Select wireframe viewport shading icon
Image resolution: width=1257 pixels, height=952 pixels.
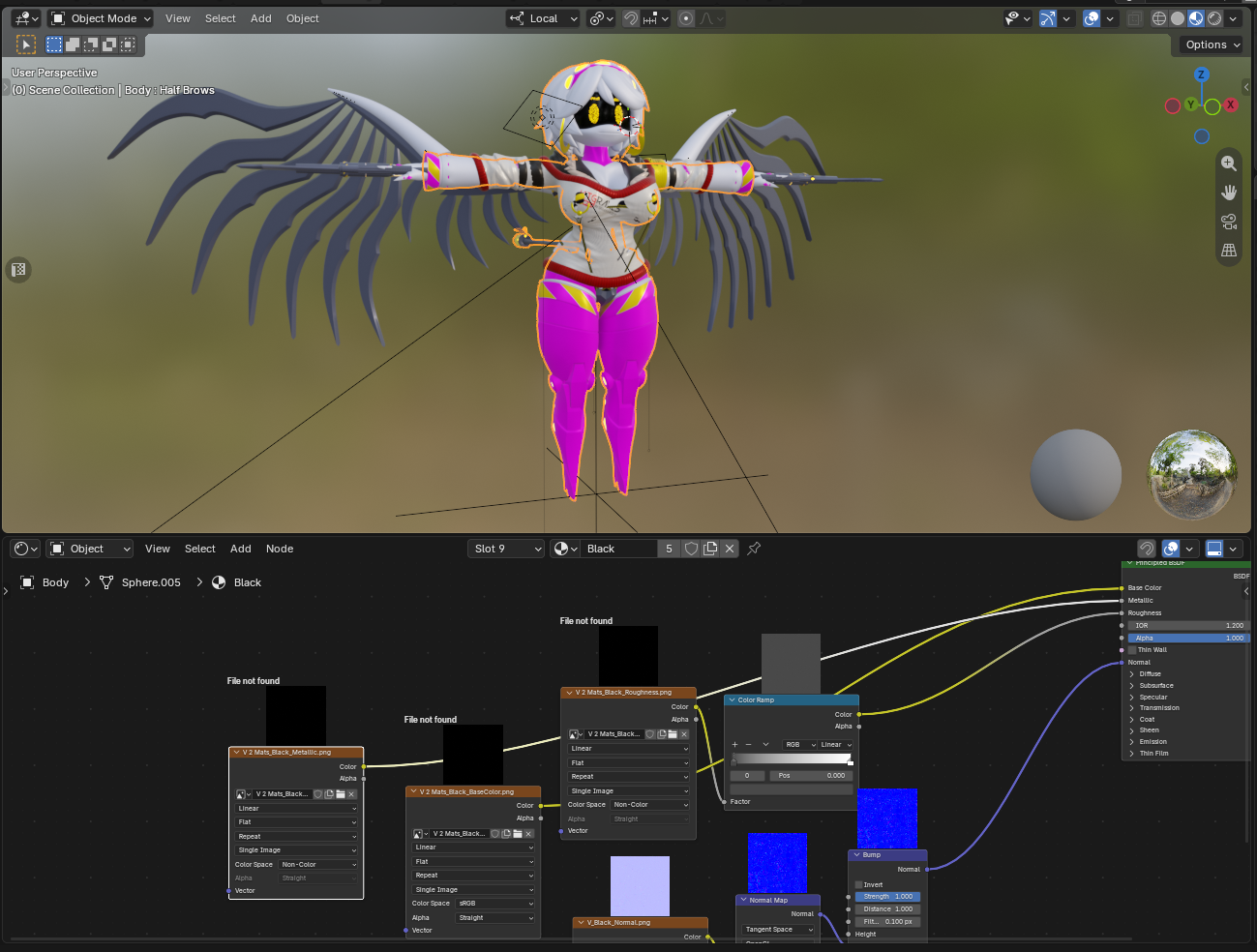1159,18
